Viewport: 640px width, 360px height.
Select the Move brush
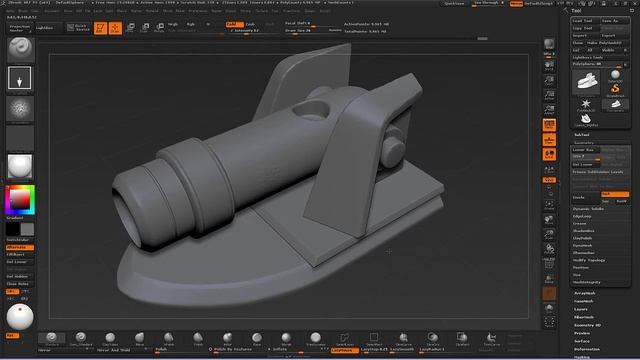139,339
